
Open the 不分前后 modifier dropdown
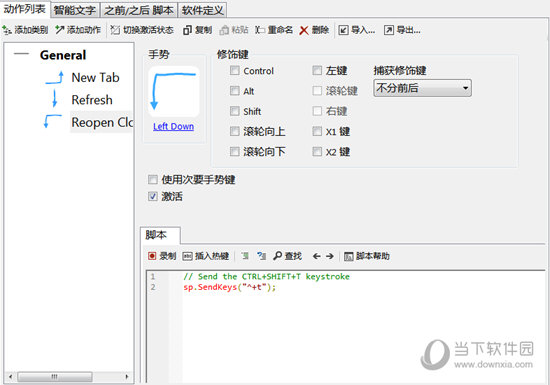(422, 88)
